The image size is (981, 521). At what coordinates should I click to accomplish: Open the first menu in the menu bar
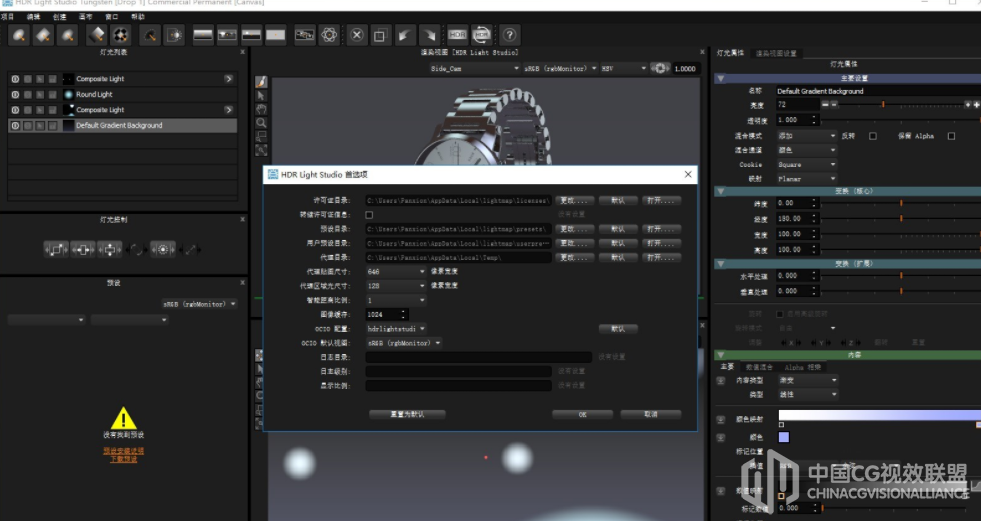[x=8, y=17]
